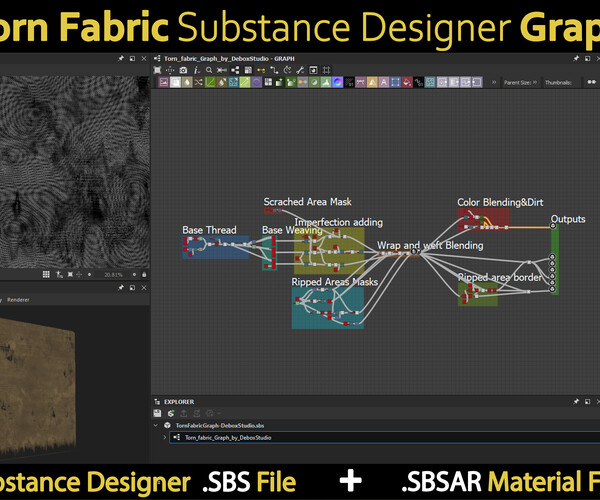
Task: Add a Levels node from the histogram icon
Action: coord(326,82)
